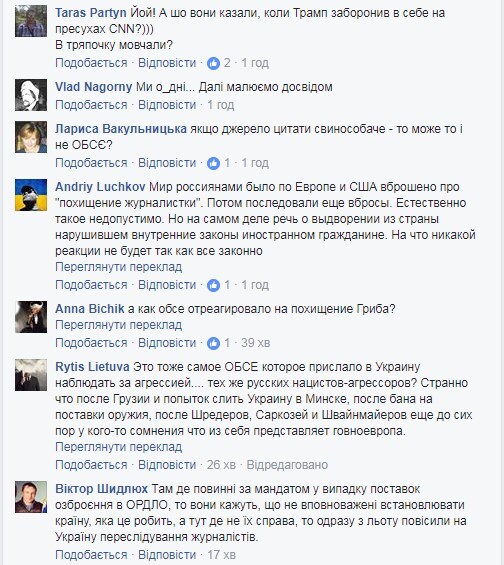Image resolution: width=504 pixels, height=565 pixels.
Task: Show edit history via Відредаговано label
Action: pos(287,465)
